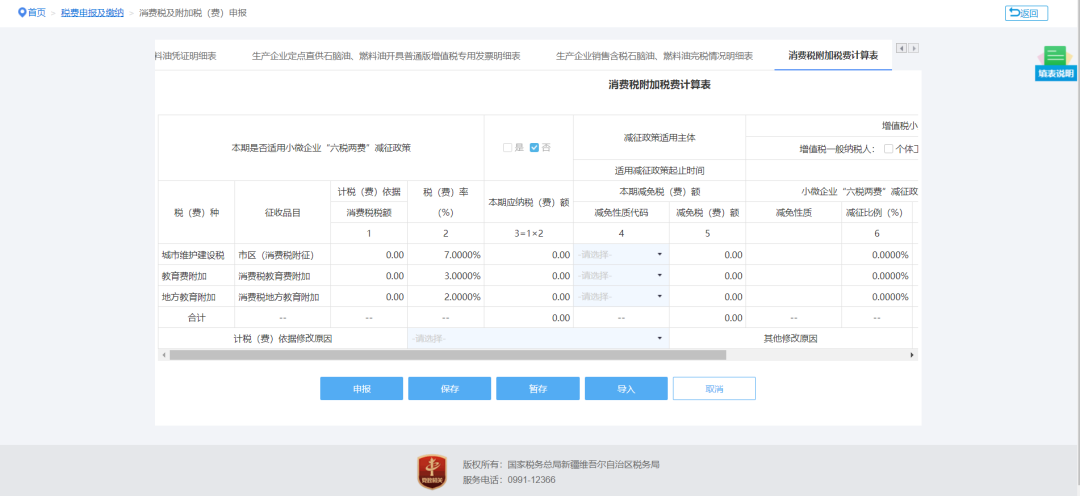Select the 消费税附加税费计算表 tab
The width and height of the screenshot is (1080, 496).
(x=833, y=56)
